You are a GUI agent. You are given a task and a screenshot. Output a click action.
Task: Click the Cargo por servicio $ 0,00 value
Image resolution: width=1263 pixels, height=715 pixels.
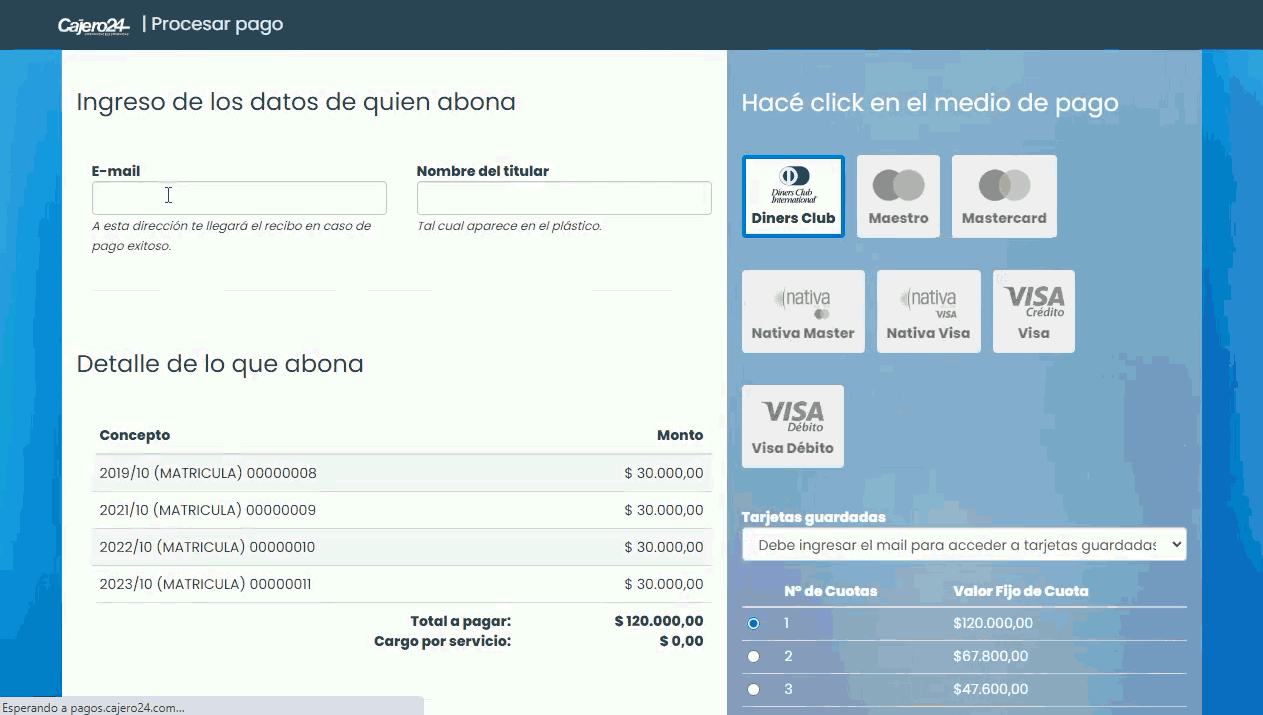(681, 641)
